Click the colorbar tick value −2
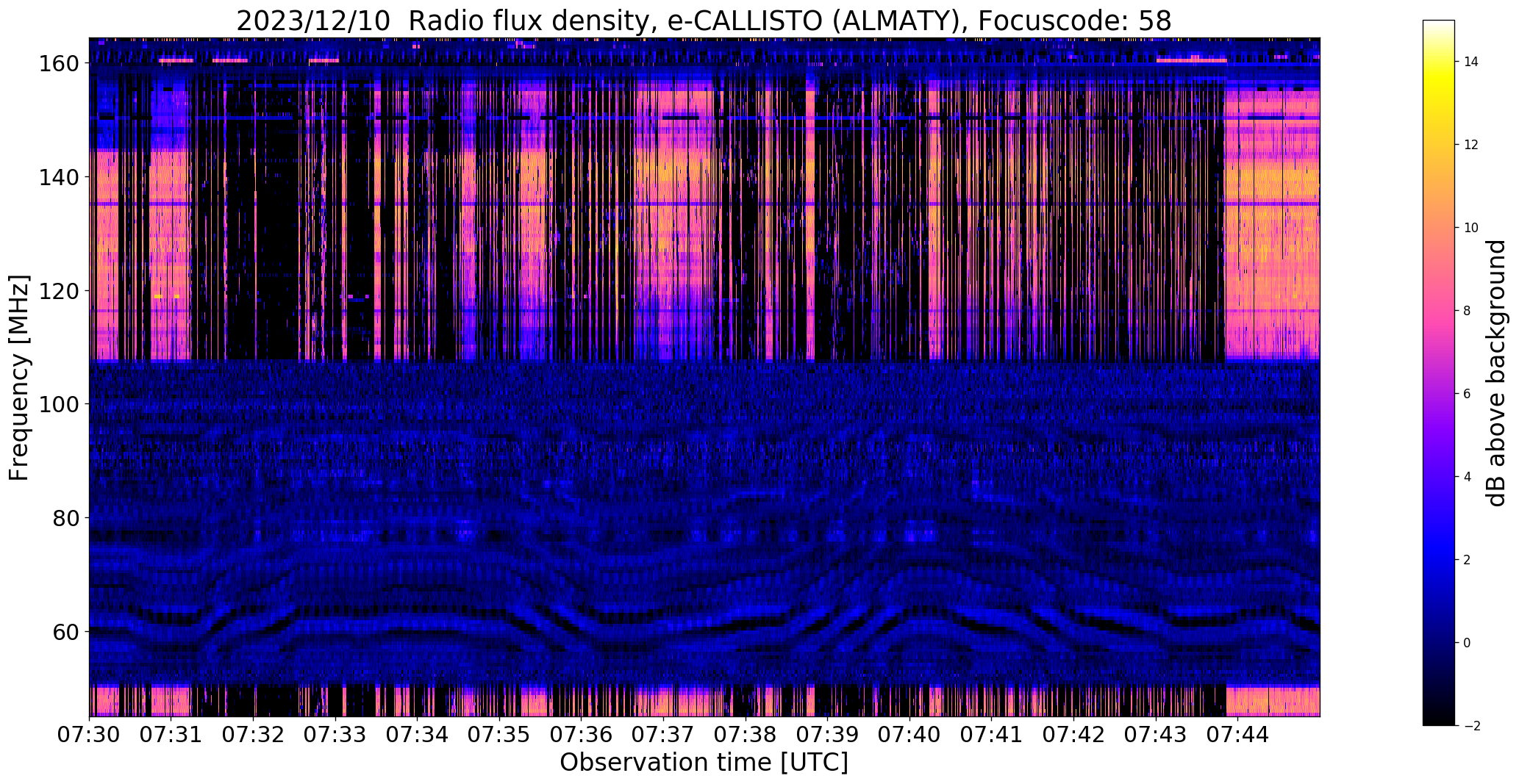The width and height of the screenshot is (1519, 784). click(x=1471, y=726)
